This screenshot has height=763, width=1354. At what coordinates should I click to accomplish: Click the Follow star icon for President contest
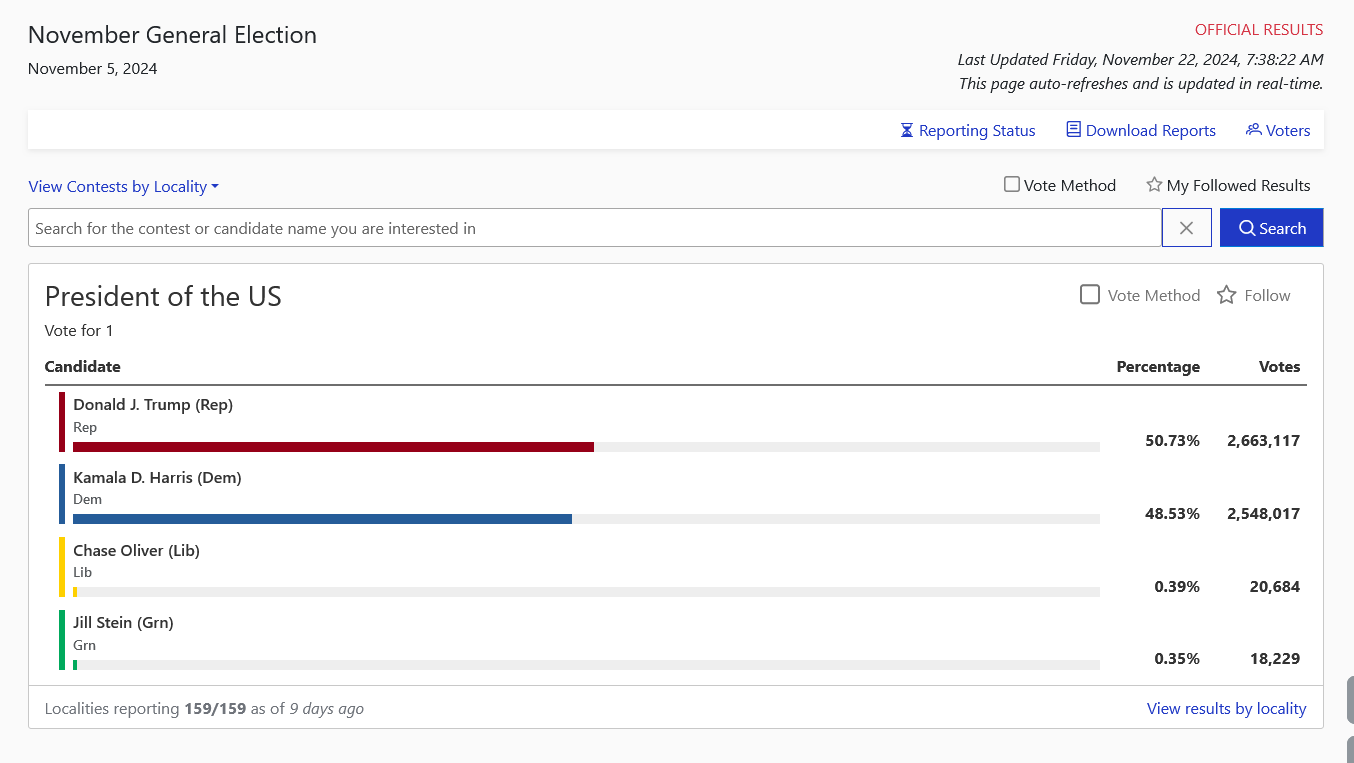1226,295
